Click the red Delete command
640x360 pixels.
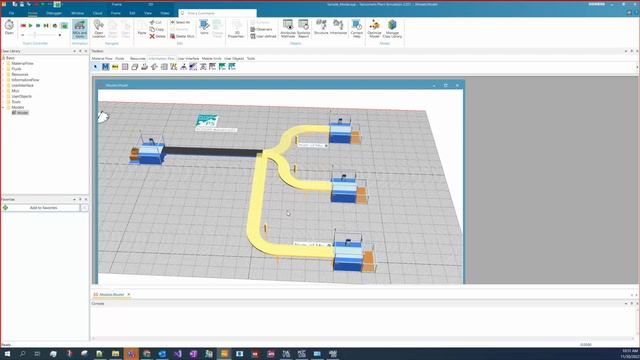(158, 36)
